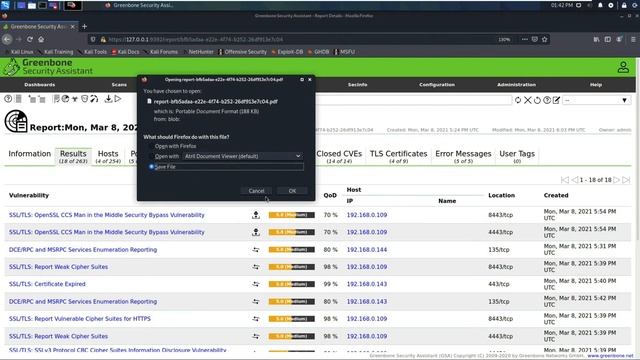The width and height of the screenshot is (640, 360).
Task: Click the notification bell in system tray
Action: pyautogui.click(x=600, y=5)
